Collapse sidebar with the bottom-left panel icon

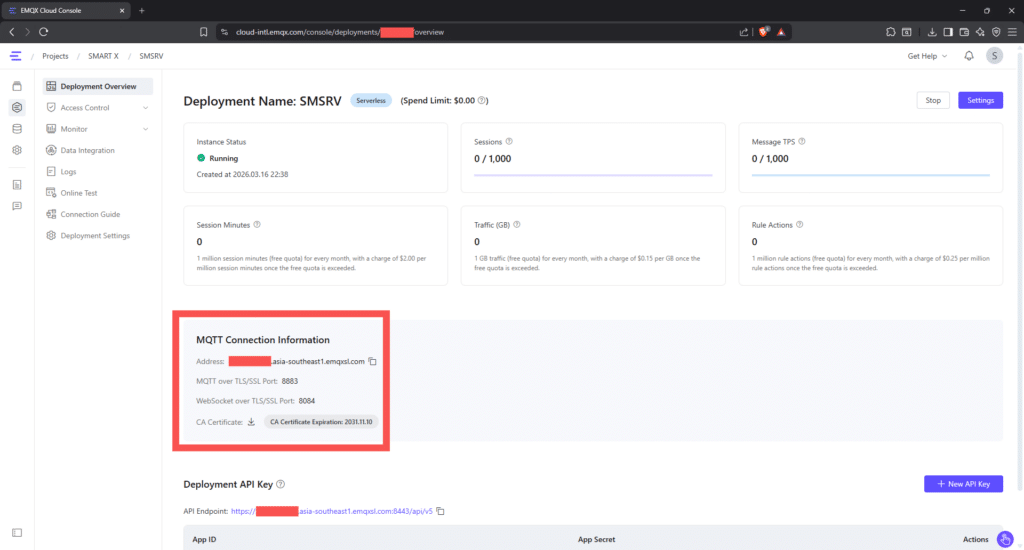click(x=17, y=533)
